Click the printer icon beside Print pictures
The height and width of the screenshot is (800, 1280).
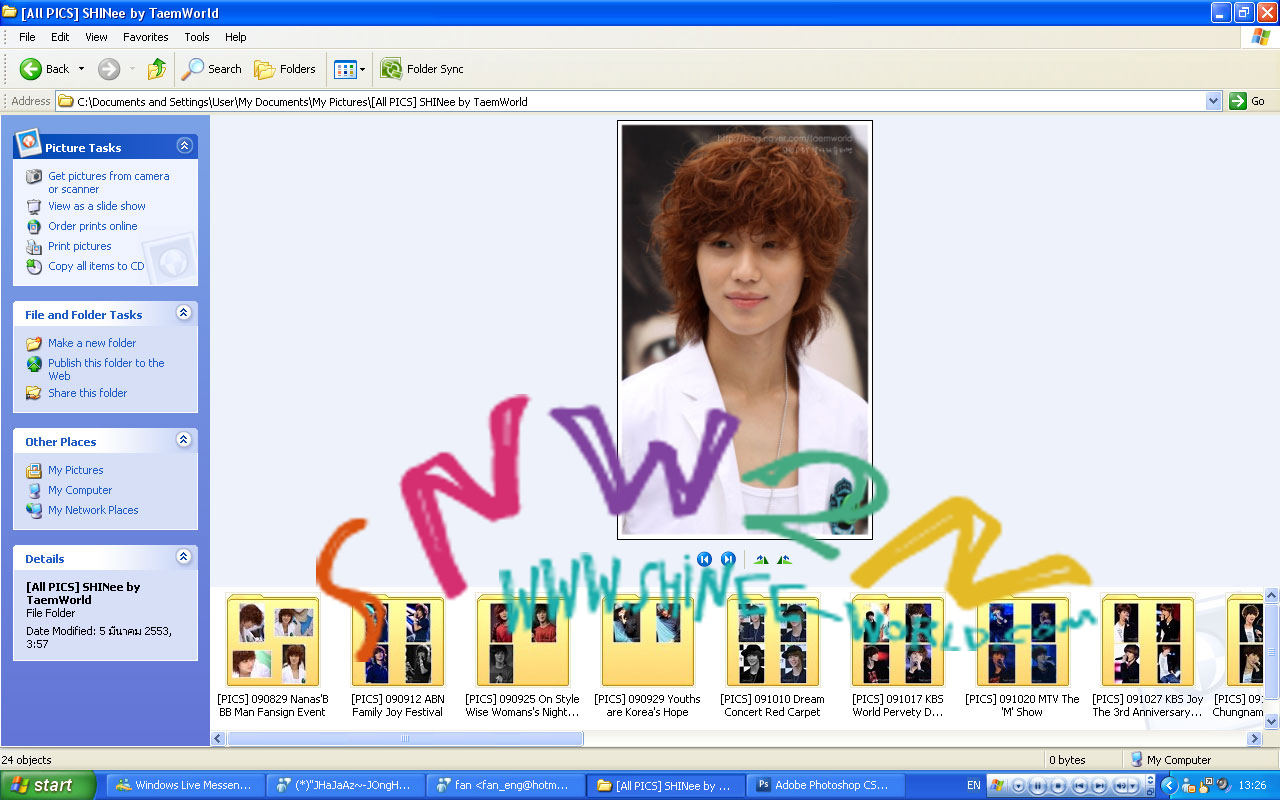coord(34,246)
